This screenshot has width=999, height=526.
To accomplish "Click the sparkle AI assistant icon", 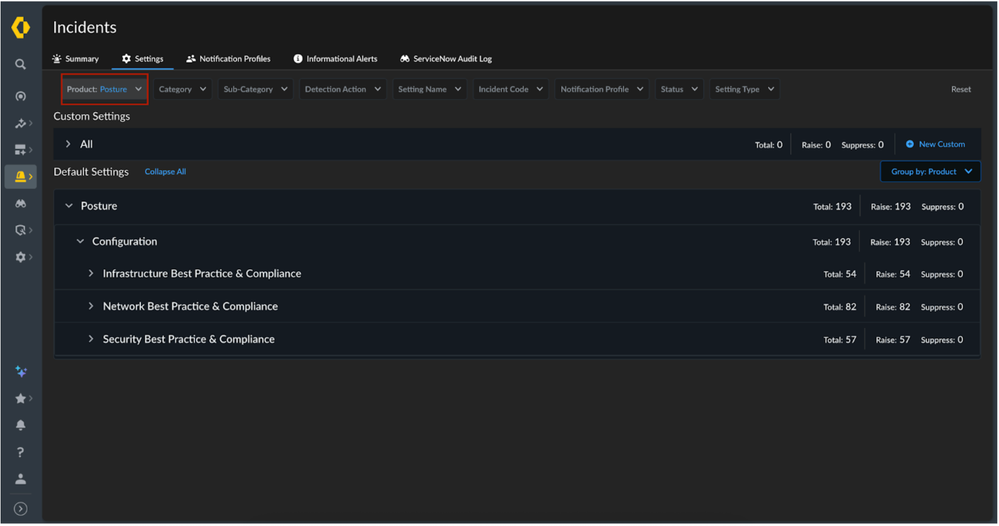I will coord(20,371).
